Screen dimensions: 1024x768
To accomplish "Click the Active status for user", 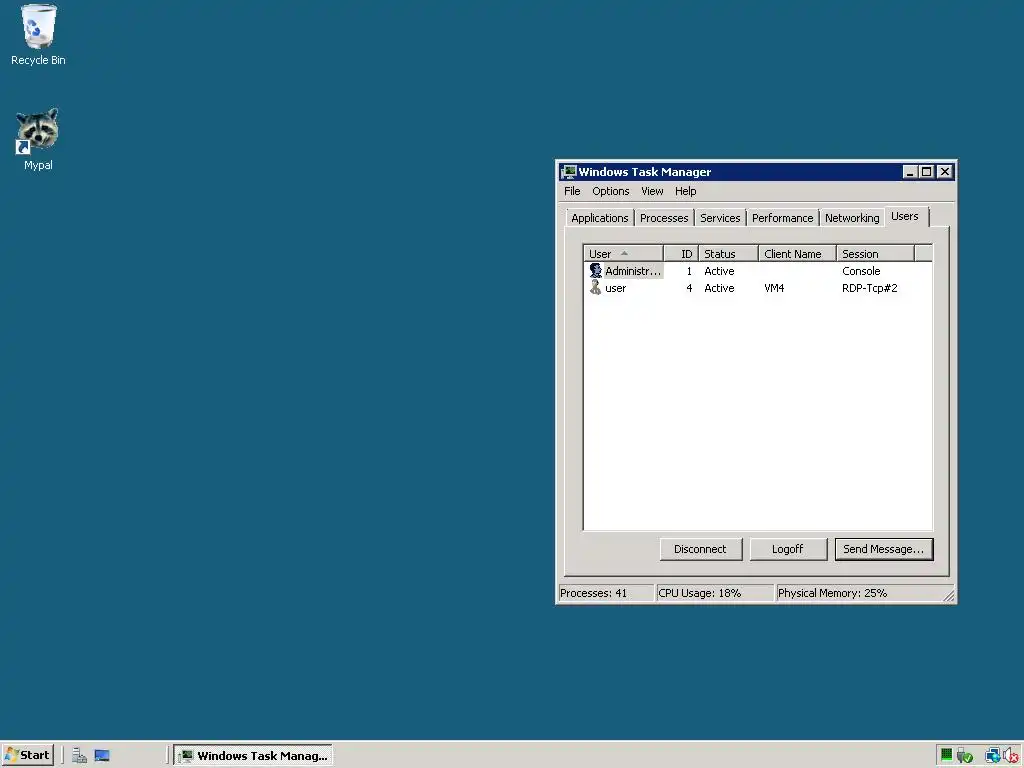I will [719, 288].
